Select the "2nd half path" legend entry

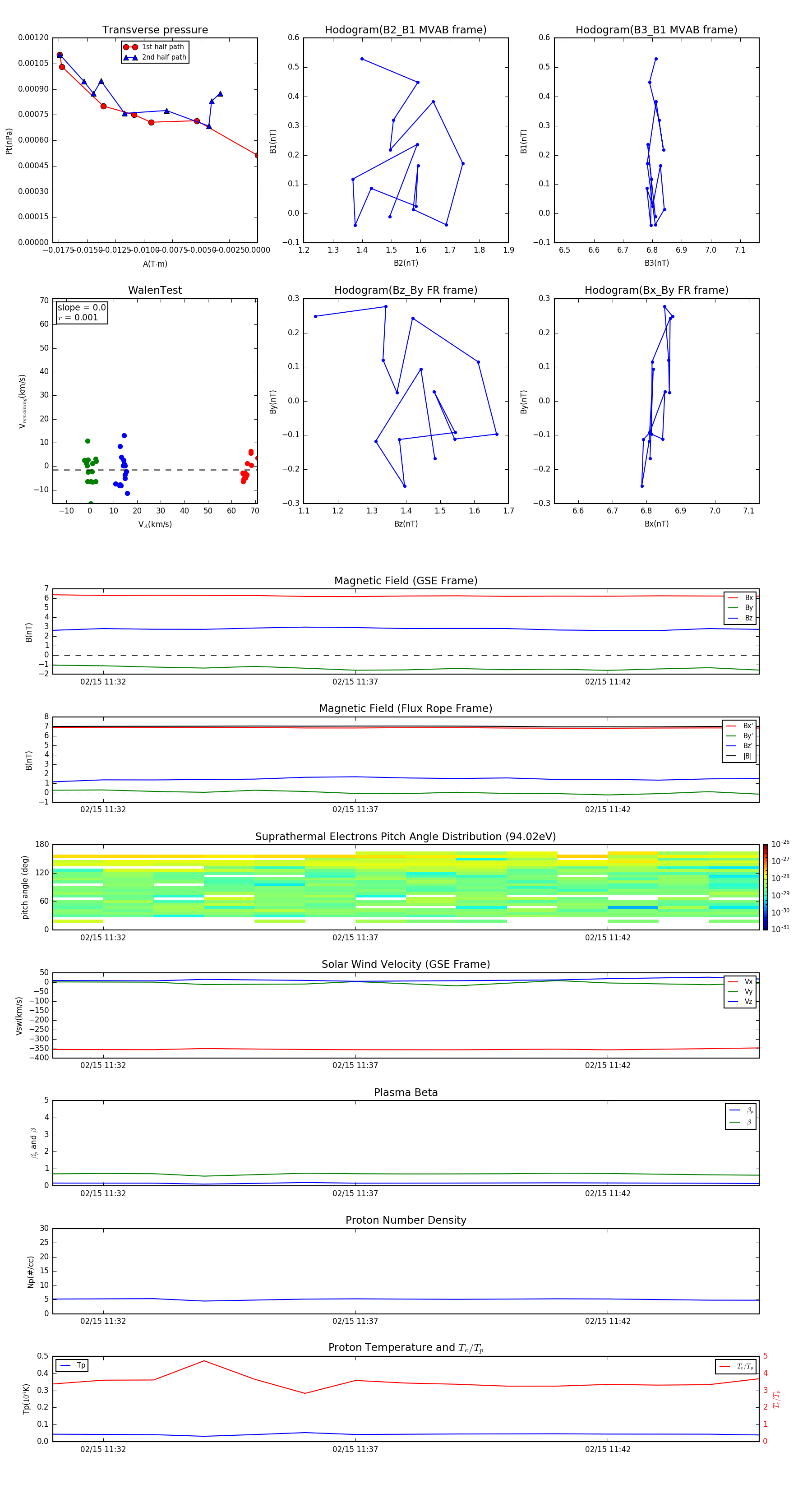coord(155,57)
